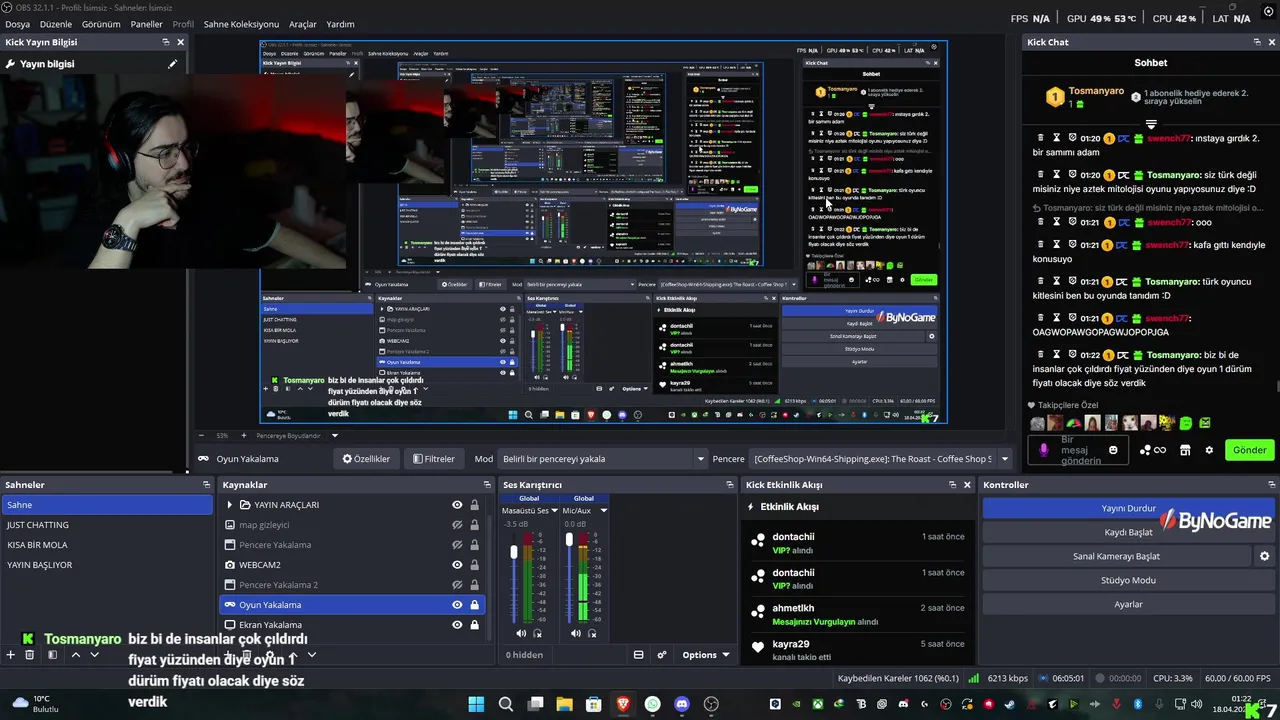Open Brave browser from the taskbar
The image size is (1280, 720).
[624, 704]
